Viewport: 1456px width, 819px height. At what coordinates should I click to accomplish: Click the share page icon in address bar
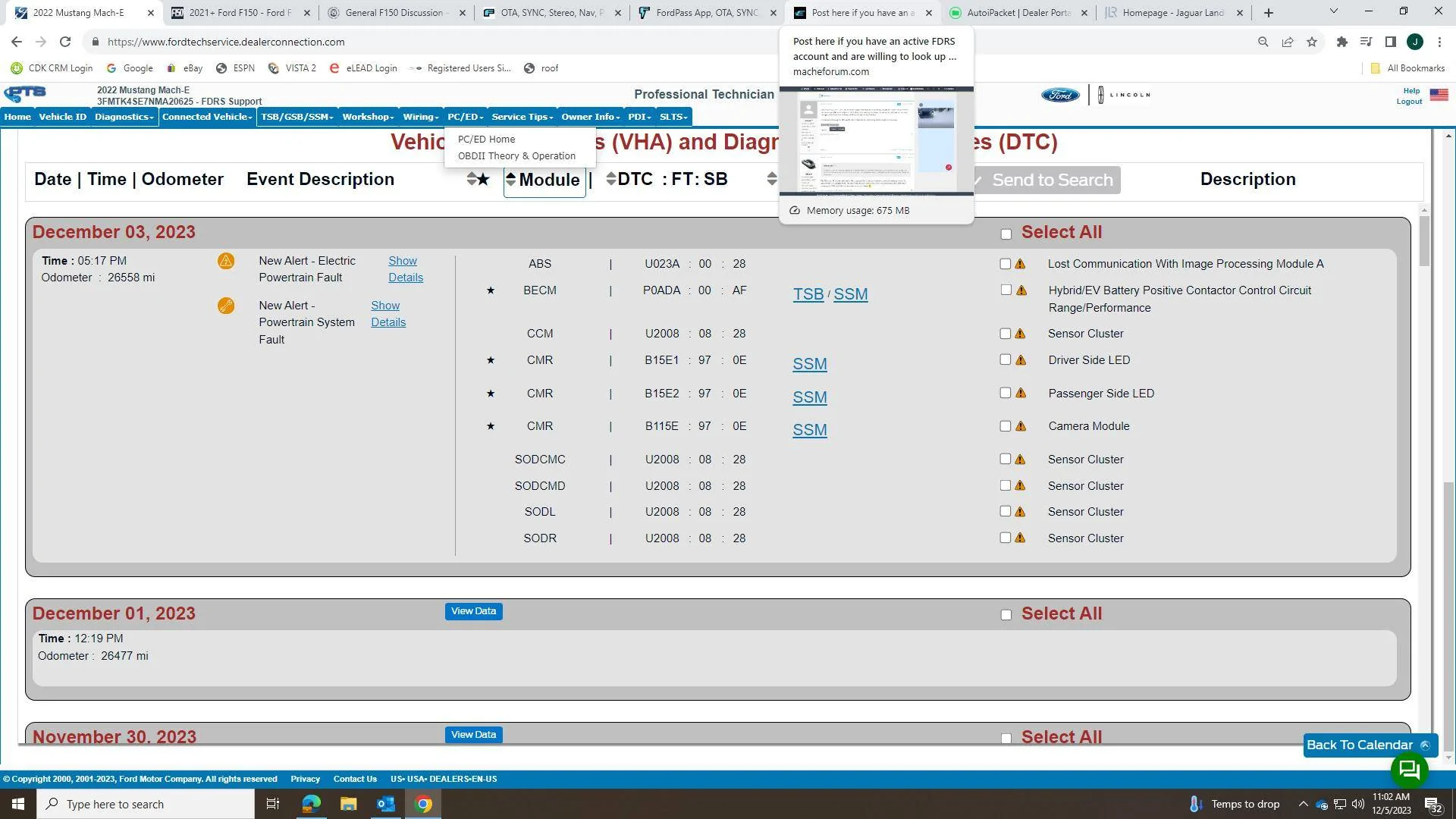click(1288, 42)
